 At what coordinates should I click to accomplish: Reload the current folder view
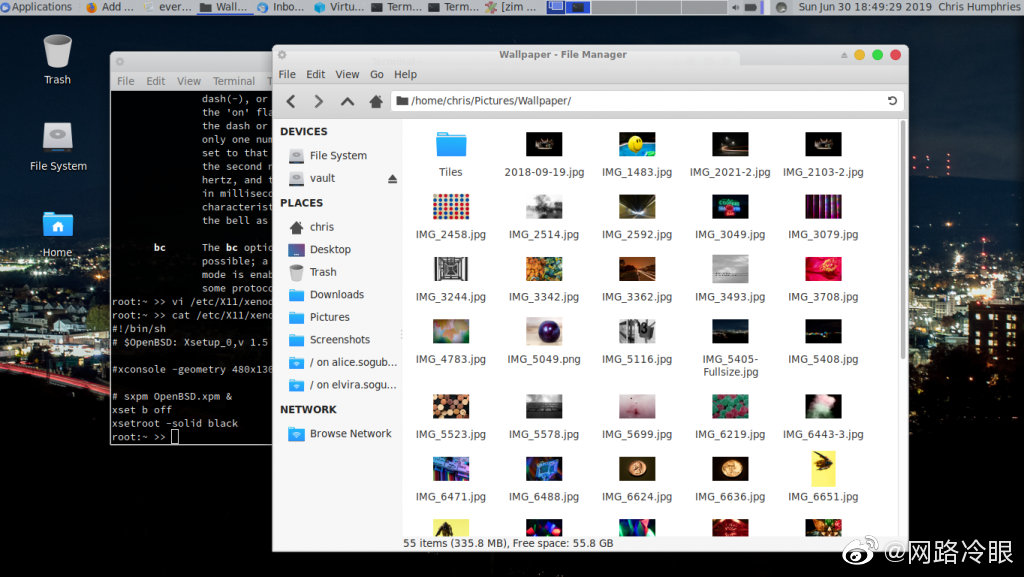point(892,101)
